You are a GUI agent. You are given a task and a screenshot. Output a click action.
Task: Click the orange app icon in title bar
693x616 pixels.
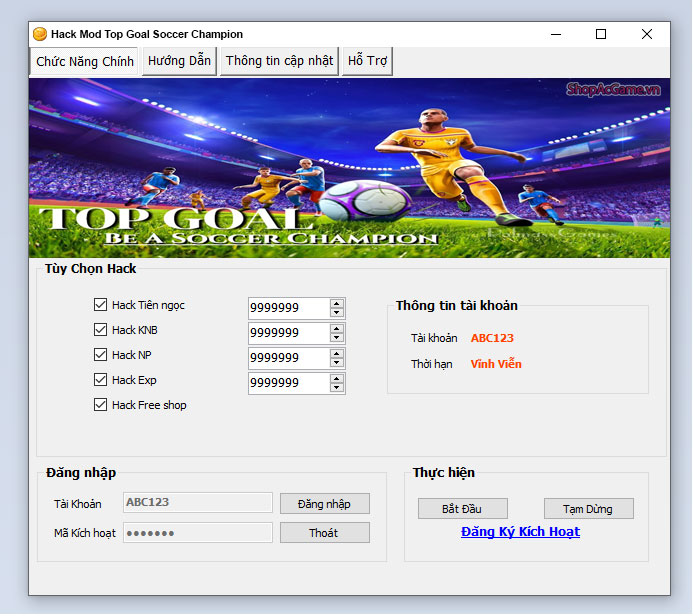(x=40, y=34)
